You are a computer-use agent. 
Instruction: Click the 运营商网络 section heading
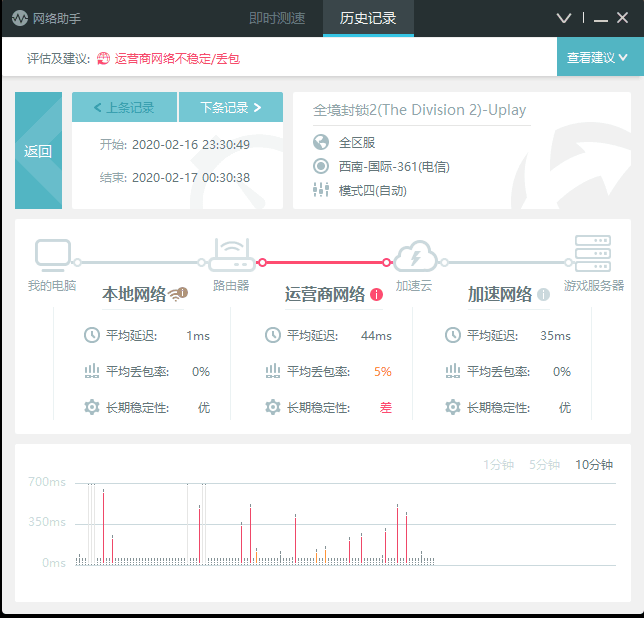click(x=325, y=294)
